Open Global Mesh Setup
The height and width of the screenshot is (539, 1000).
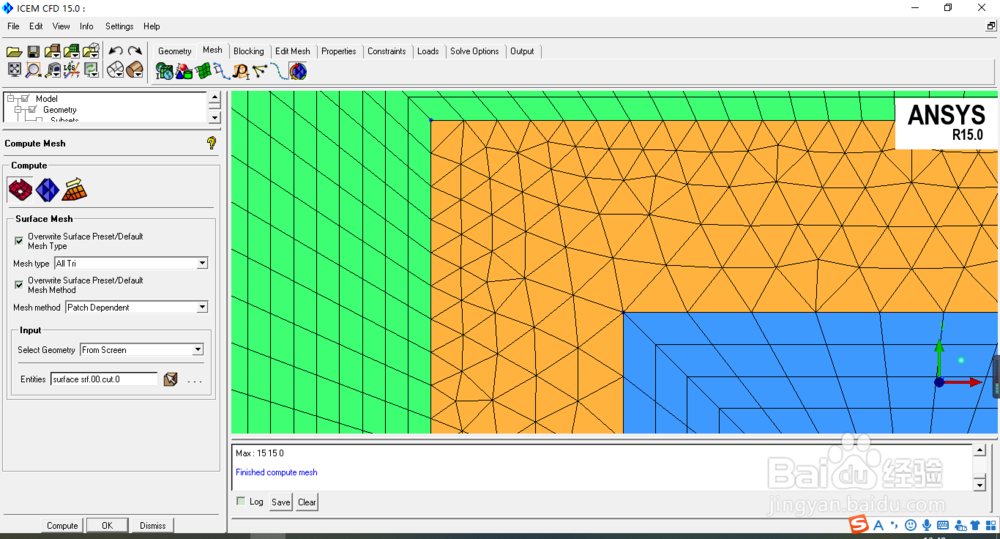(165, 71)
